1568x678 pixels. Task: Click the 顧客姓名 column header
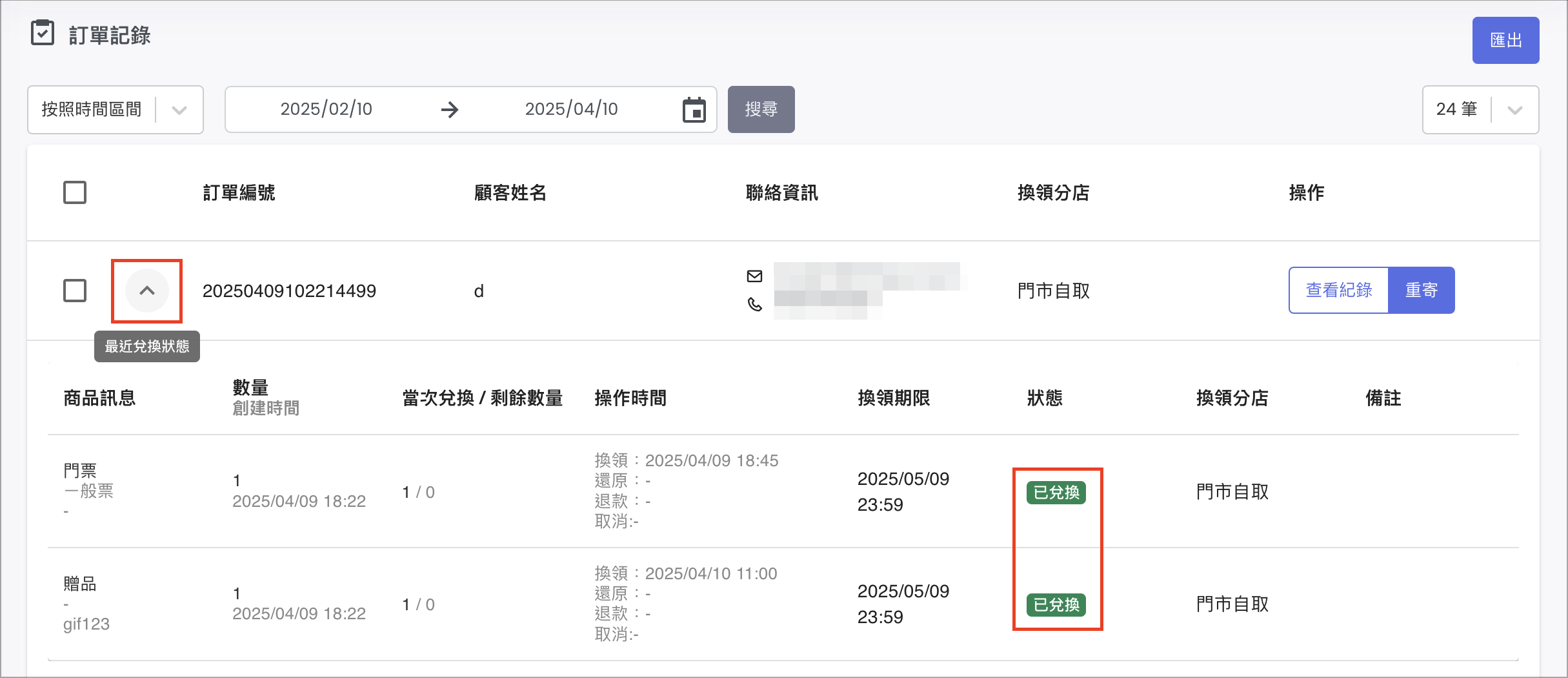[x=510, y=192]
